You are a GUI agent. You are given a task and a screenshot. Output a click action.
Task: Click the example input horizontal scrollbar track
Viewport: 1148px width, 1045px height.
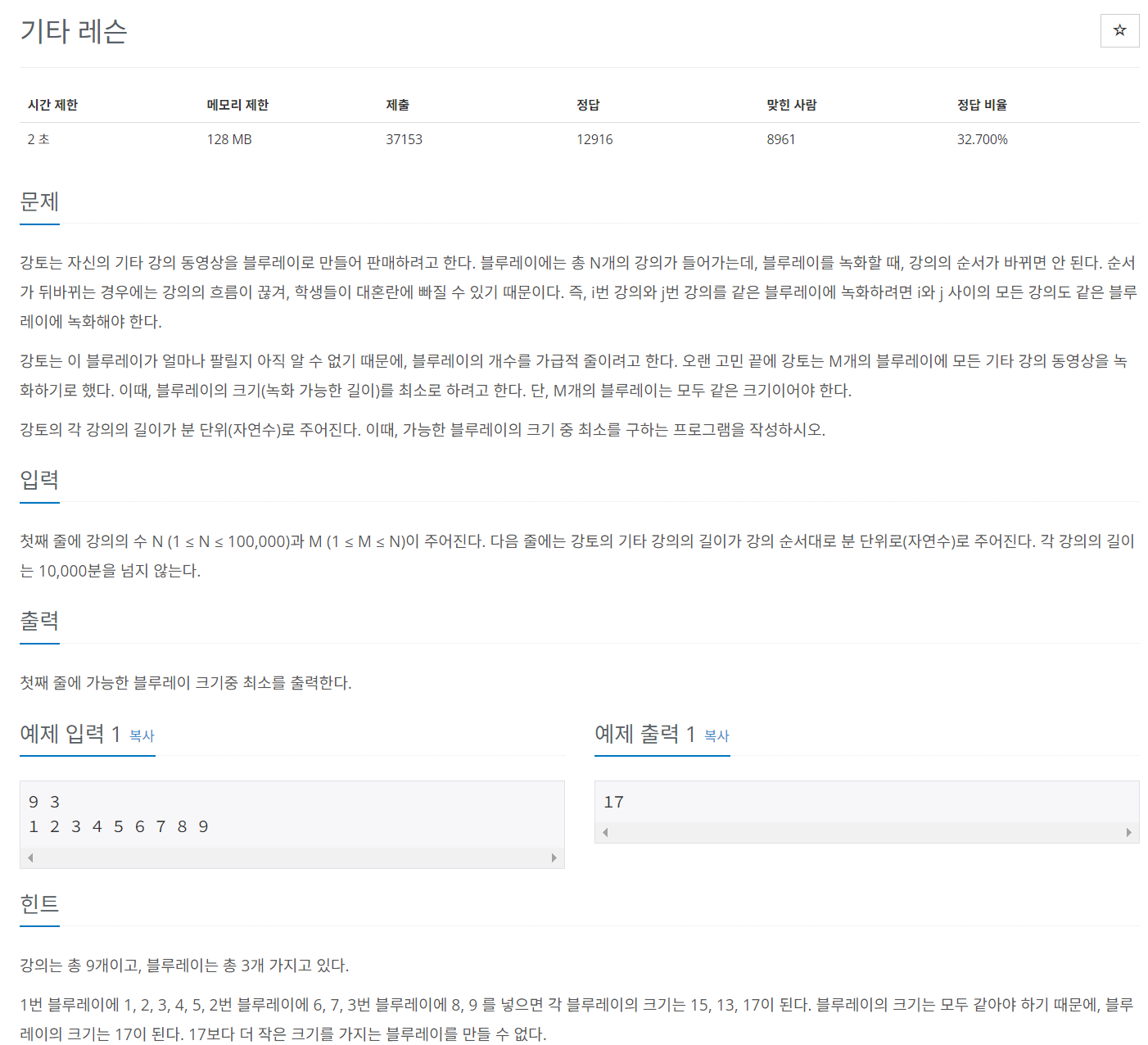click(x=292, y=857)
